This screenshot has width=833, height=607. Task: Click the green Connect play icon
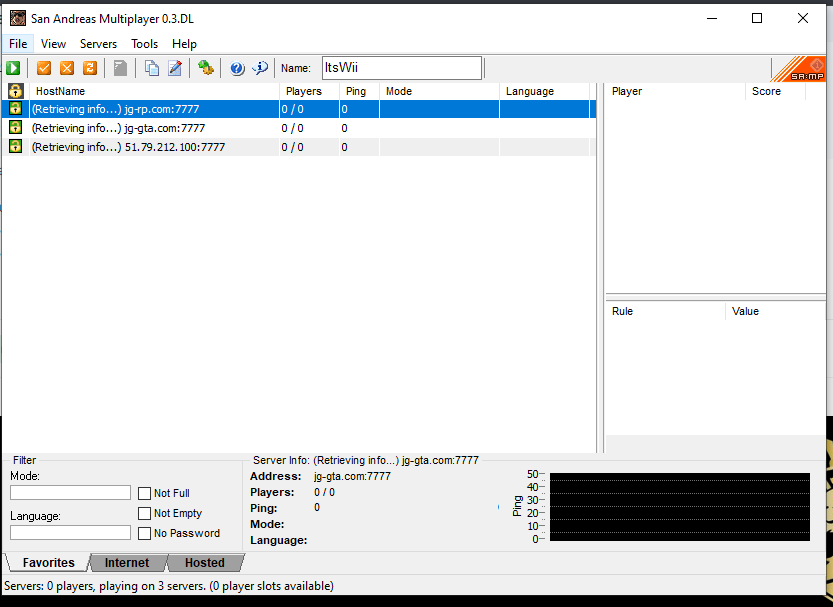click(x=13, y=68)
